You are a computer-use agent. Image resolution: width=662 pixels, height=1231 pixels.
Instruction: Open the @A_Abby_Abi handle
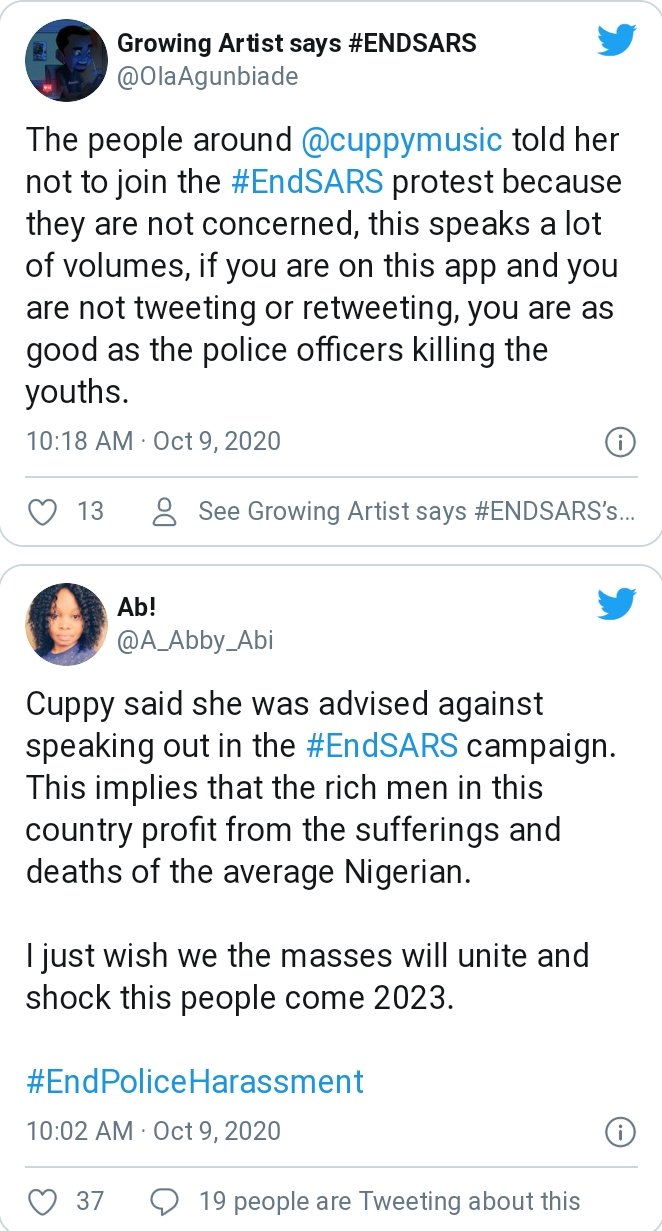click(x=195, y=639)
